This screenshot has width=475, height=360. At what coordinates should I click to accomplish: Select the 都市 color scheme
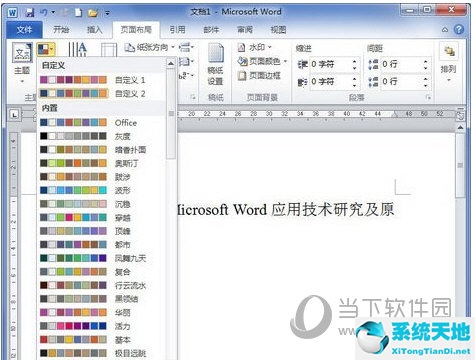click(102, 245)
